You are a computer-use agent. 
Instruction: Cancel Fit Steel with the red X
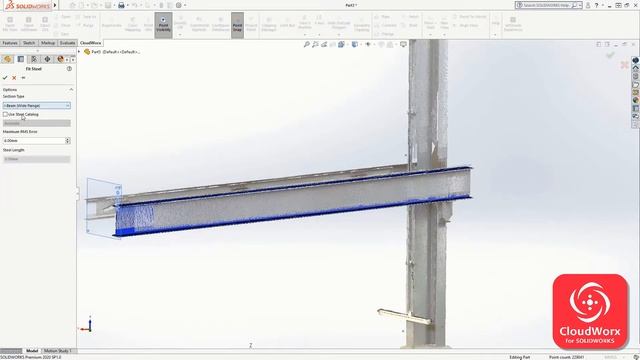pos(14,78)
